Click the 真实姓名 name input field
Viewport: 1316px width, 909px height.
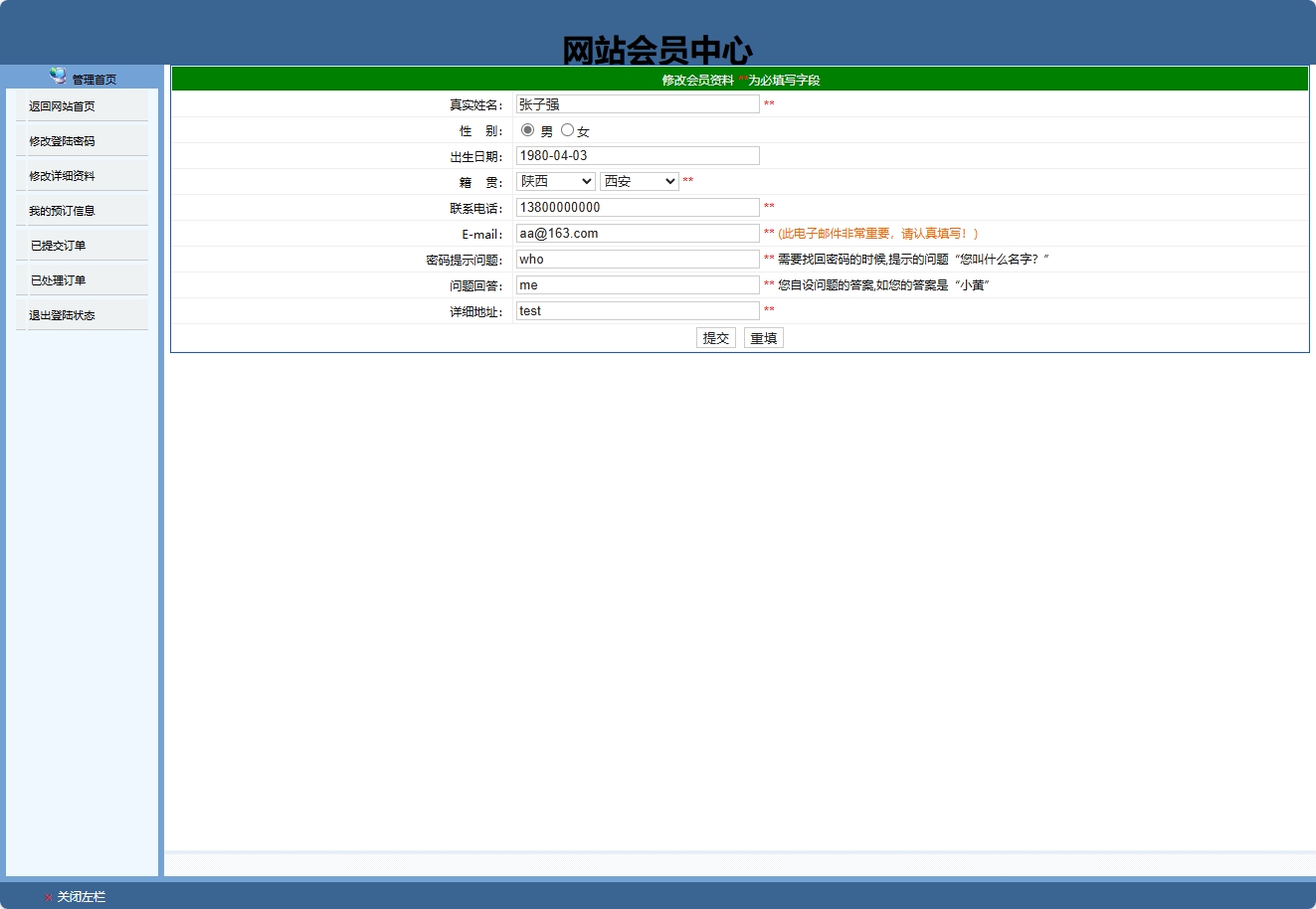637,103
